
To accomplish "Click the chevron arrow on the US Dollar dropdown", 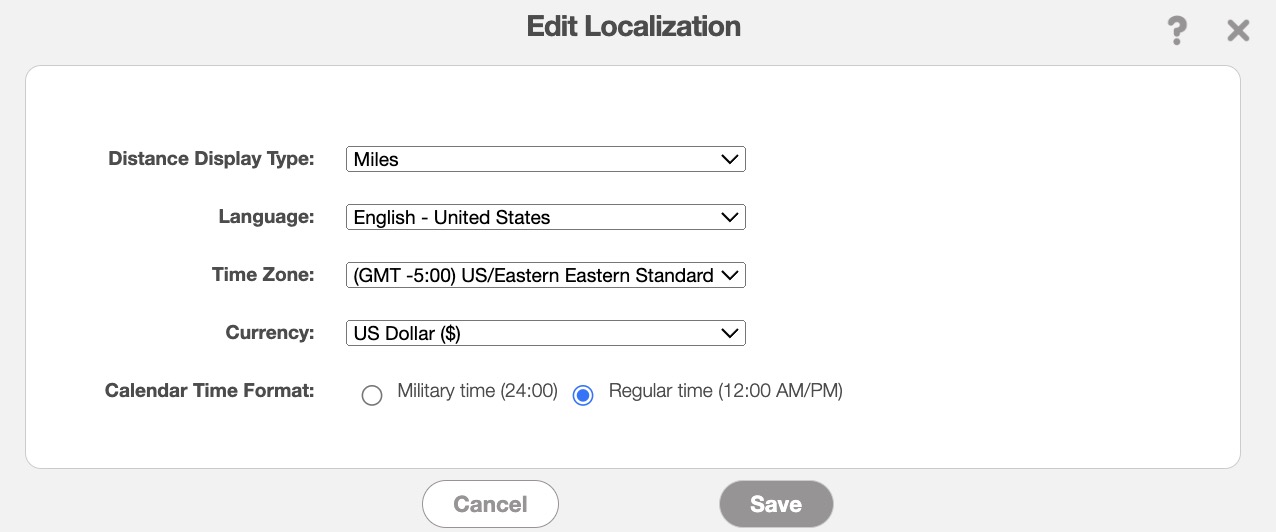I will click(x=729, y=333).
